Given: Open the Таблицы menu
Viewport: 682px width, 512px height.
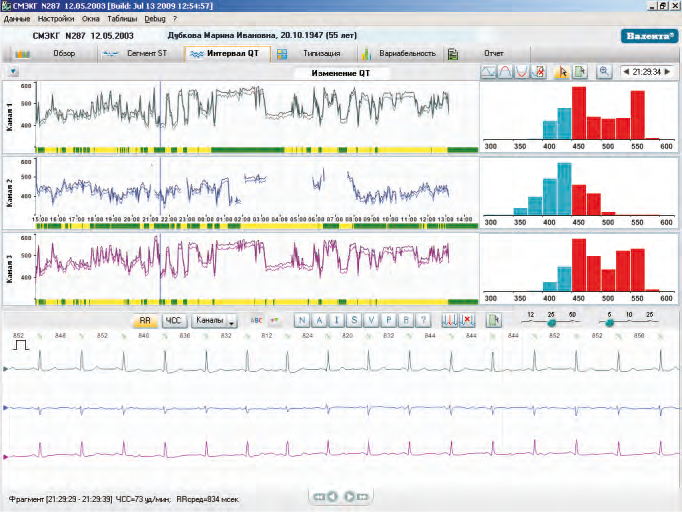Looking at the screenshot, I should coord(122,18).
